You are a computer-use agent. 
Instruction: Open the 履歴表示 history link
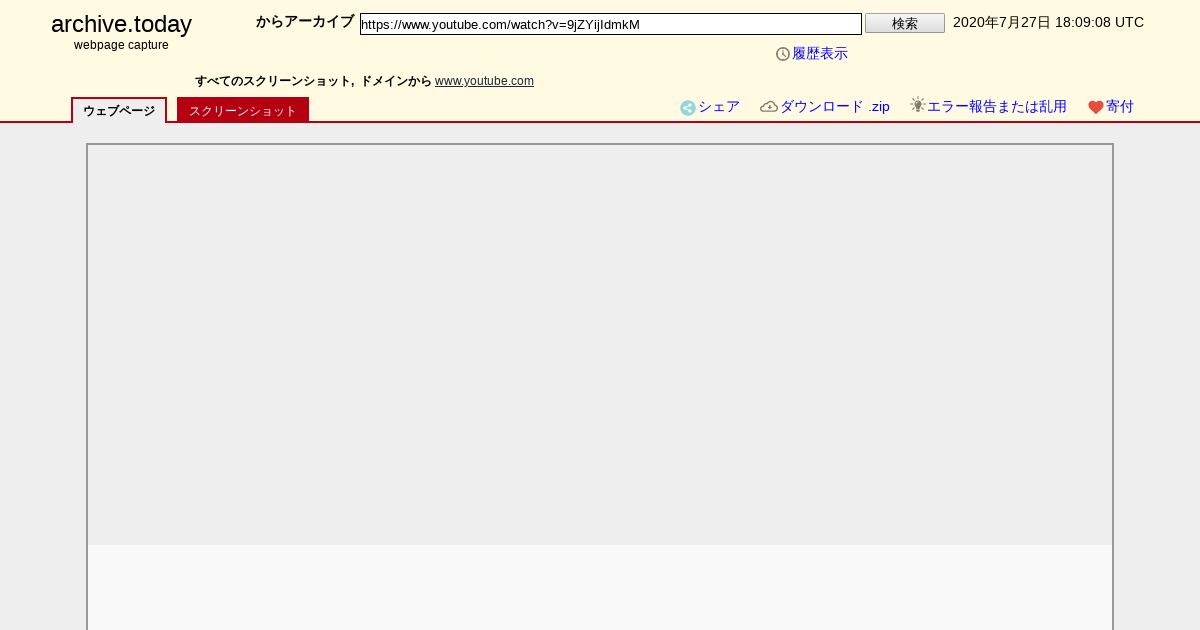click(820, 54)
